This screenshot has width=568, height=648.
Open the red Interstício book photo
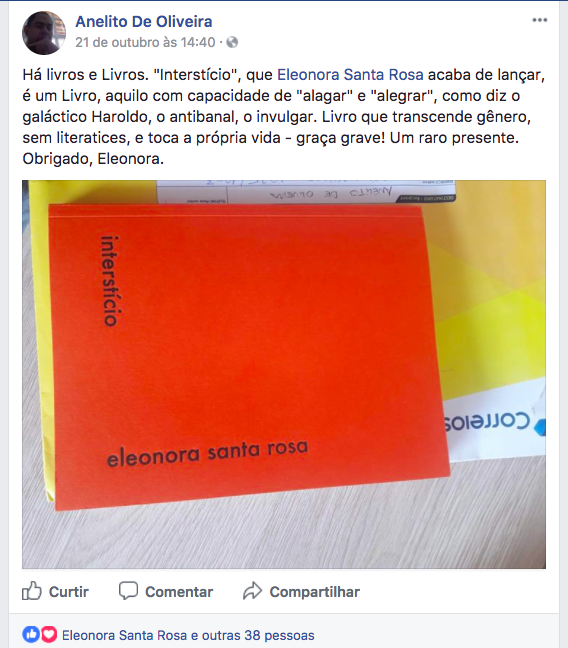click(x=284, y=374)
